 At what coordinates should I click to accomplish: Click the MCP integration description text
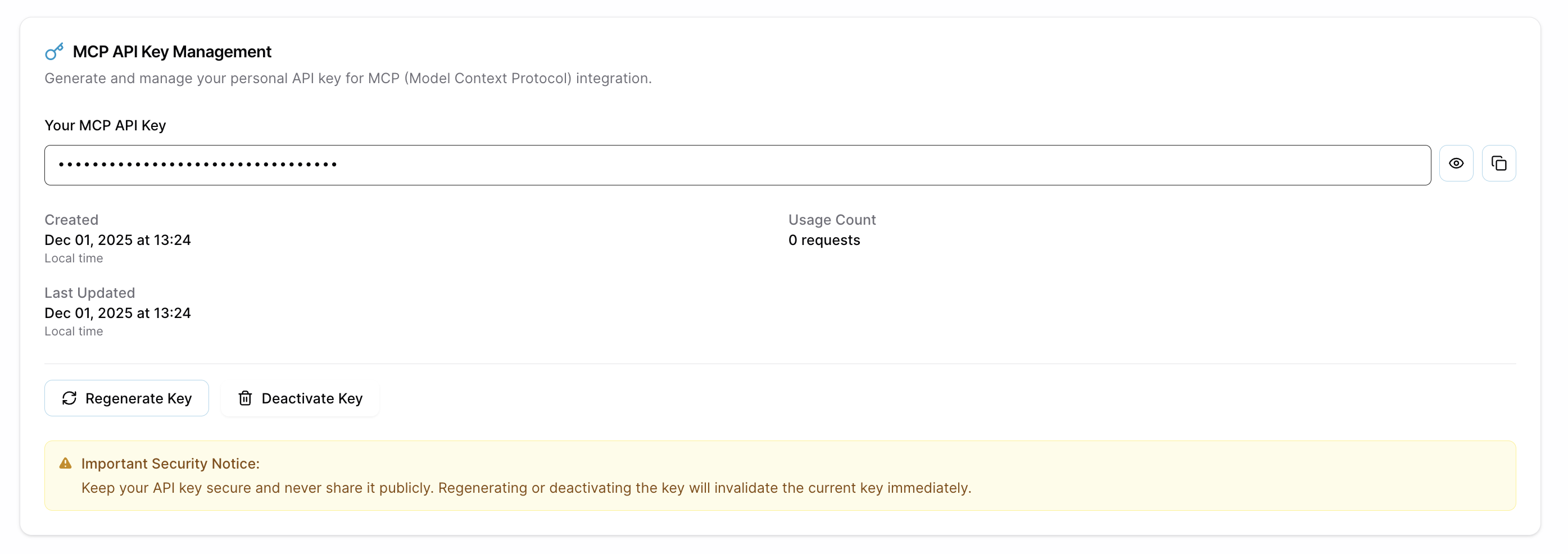[347, 79]
